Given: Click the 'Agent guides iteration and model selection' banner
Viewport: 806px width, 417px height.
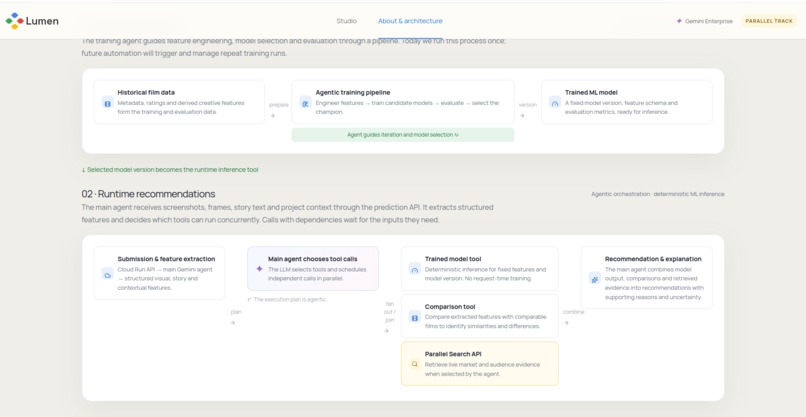Looking at the screenshot, I should pos(403,135).
